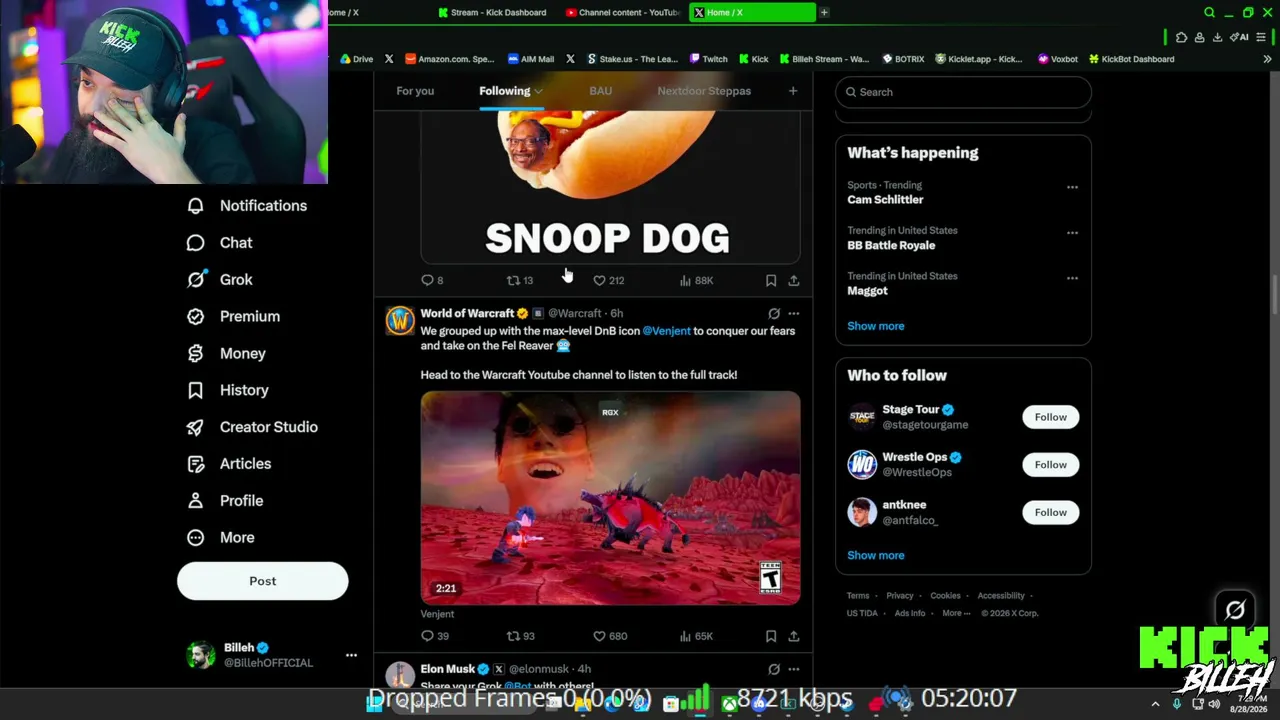The height and width of the screenshot is (720, 1280).
Task: Open the Chat bubble icon
Action: click(x=196, y=243)
